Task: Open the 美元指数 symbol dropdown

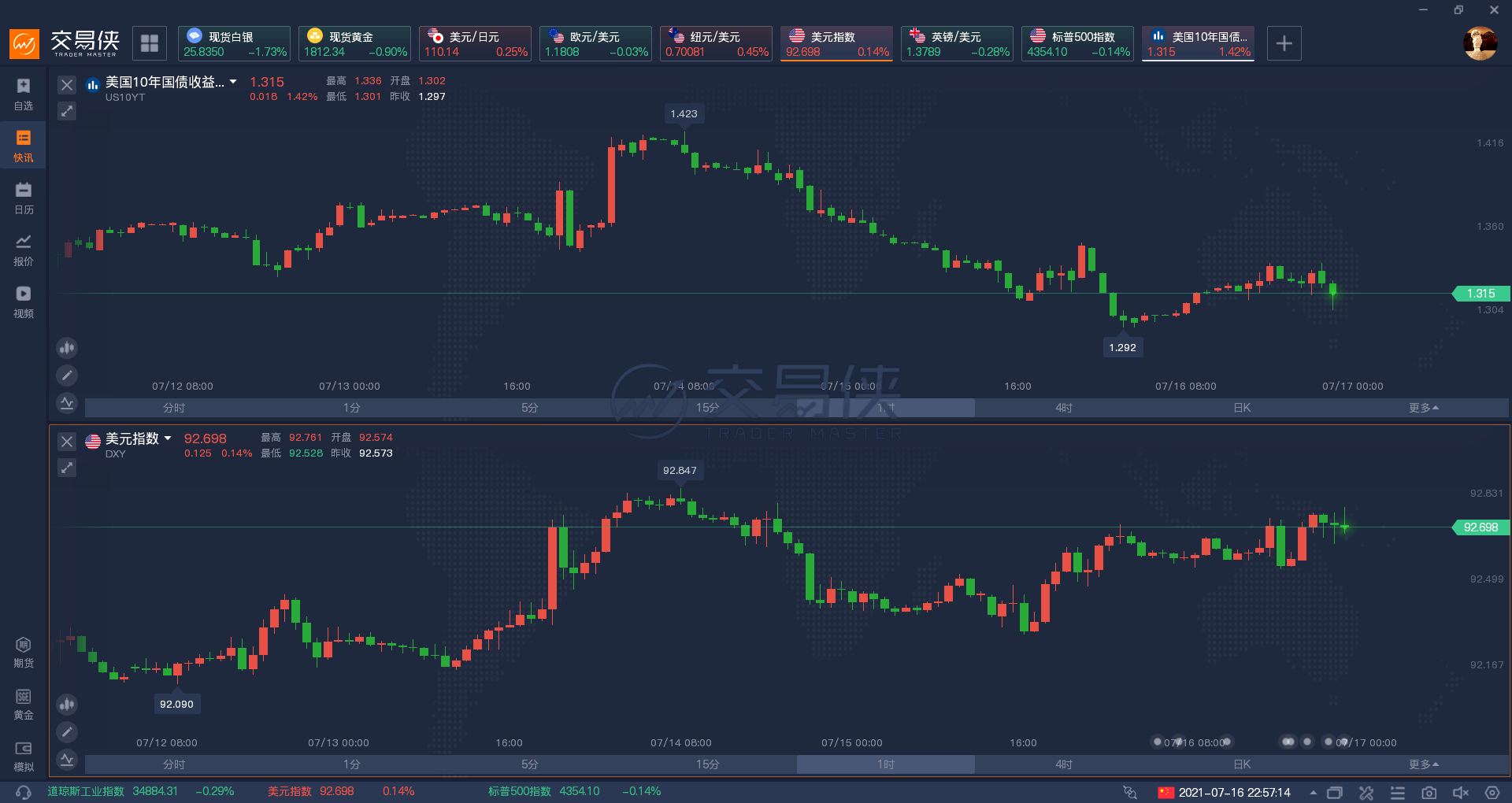Action: point(168,439)
